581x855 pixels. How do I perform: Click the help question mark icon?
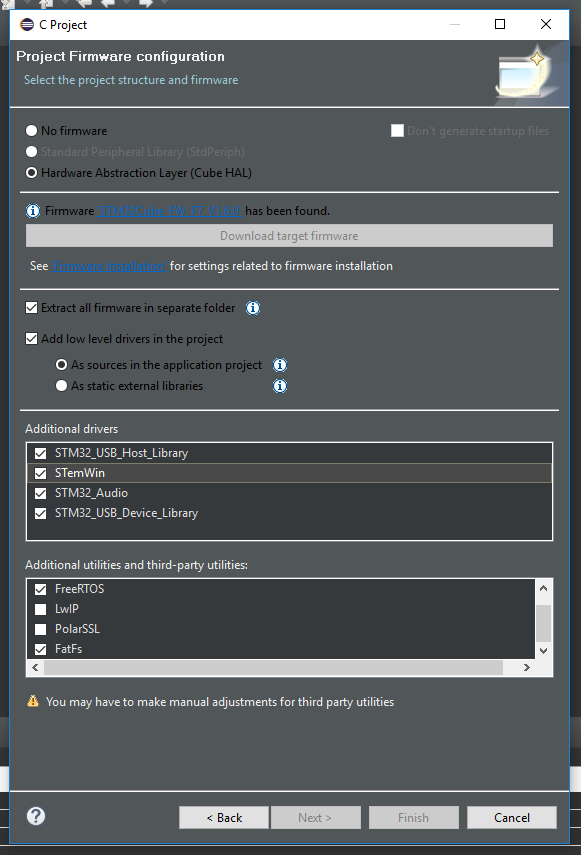click(36, 816)
